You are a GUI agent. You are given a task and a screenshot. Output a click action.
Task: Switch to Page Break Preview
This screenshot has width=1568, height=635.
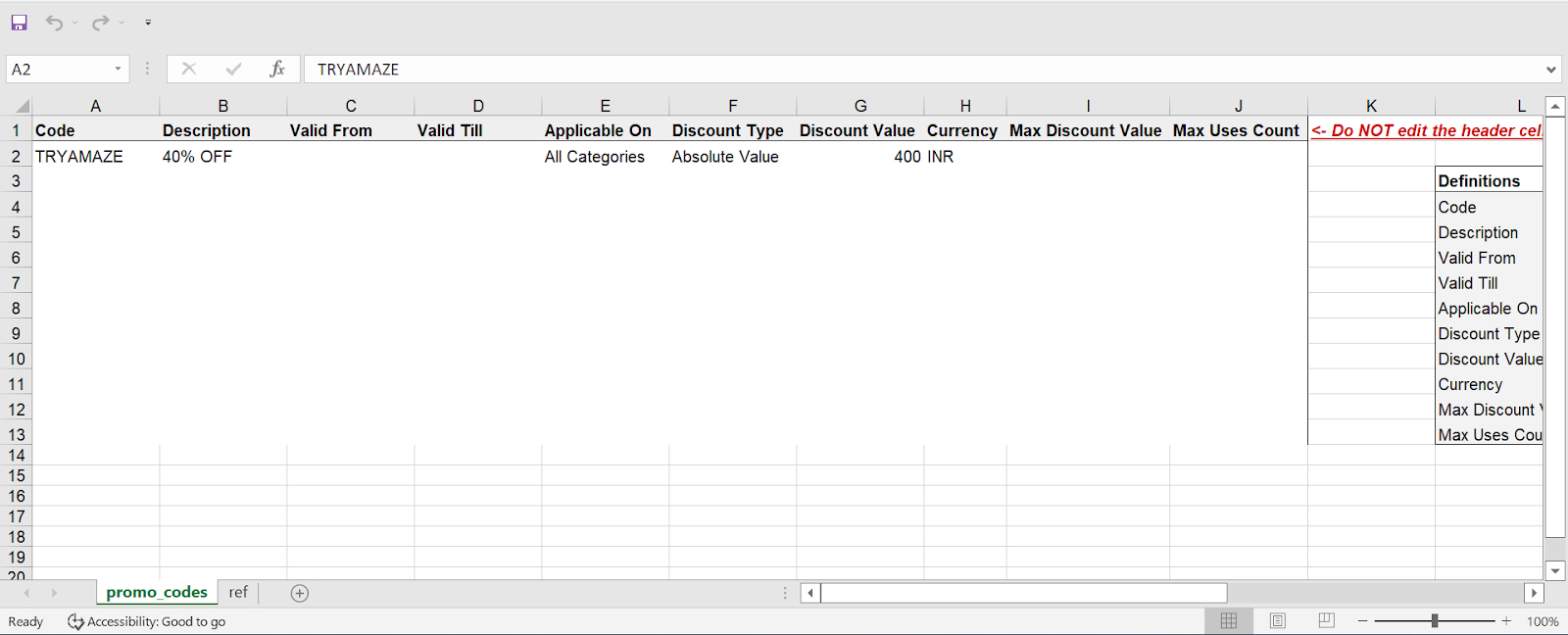point(1327,620)
